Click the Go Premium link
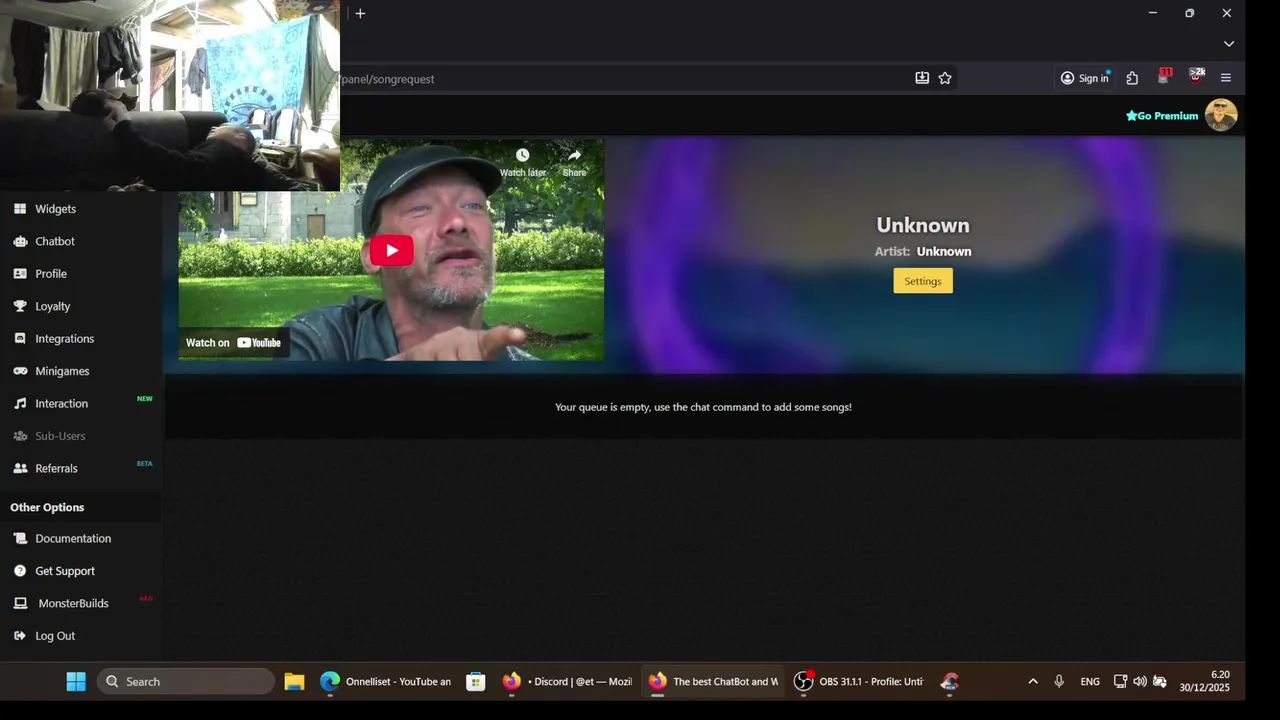This screenshot has height=720, width=1280. 1162,116
